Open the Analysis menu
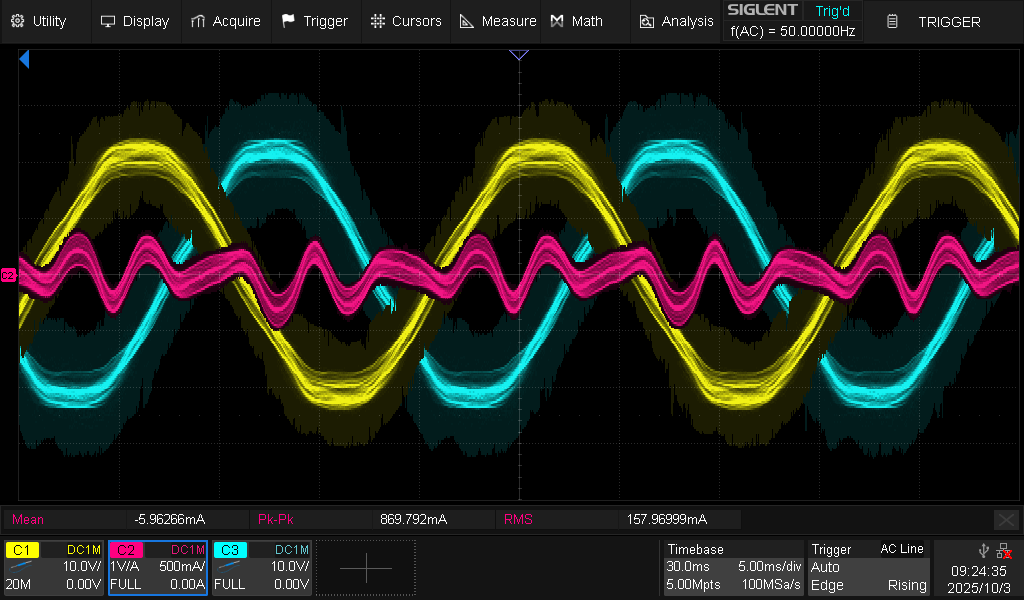1024x600 pixels. pos(677,21)
